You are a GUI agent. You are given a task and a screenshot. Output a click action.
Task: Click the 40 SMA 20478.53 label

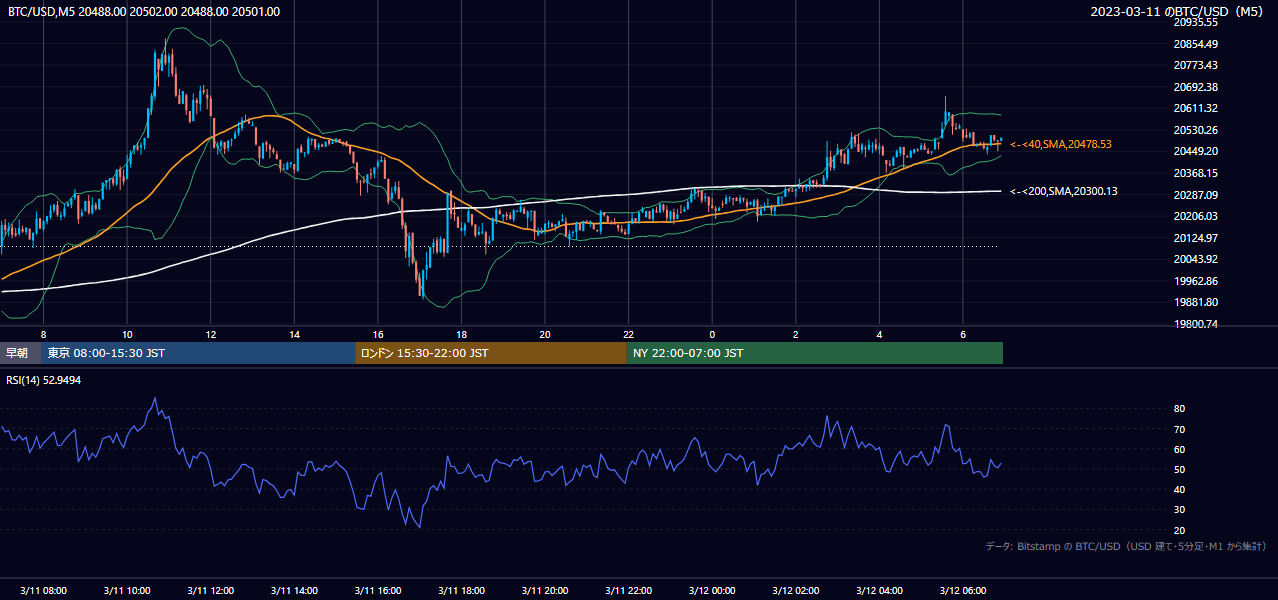point(1061,144)
